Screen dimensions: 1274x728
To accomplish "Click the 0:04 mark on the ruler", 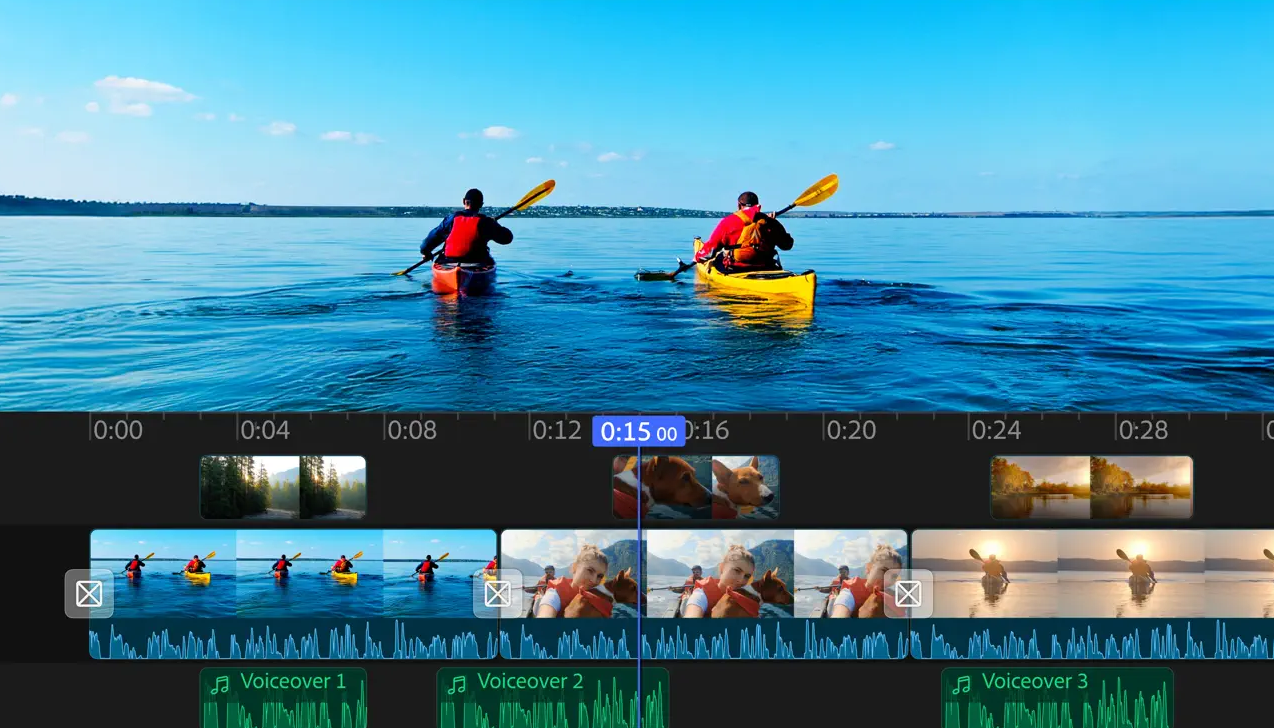I will 265,431.
